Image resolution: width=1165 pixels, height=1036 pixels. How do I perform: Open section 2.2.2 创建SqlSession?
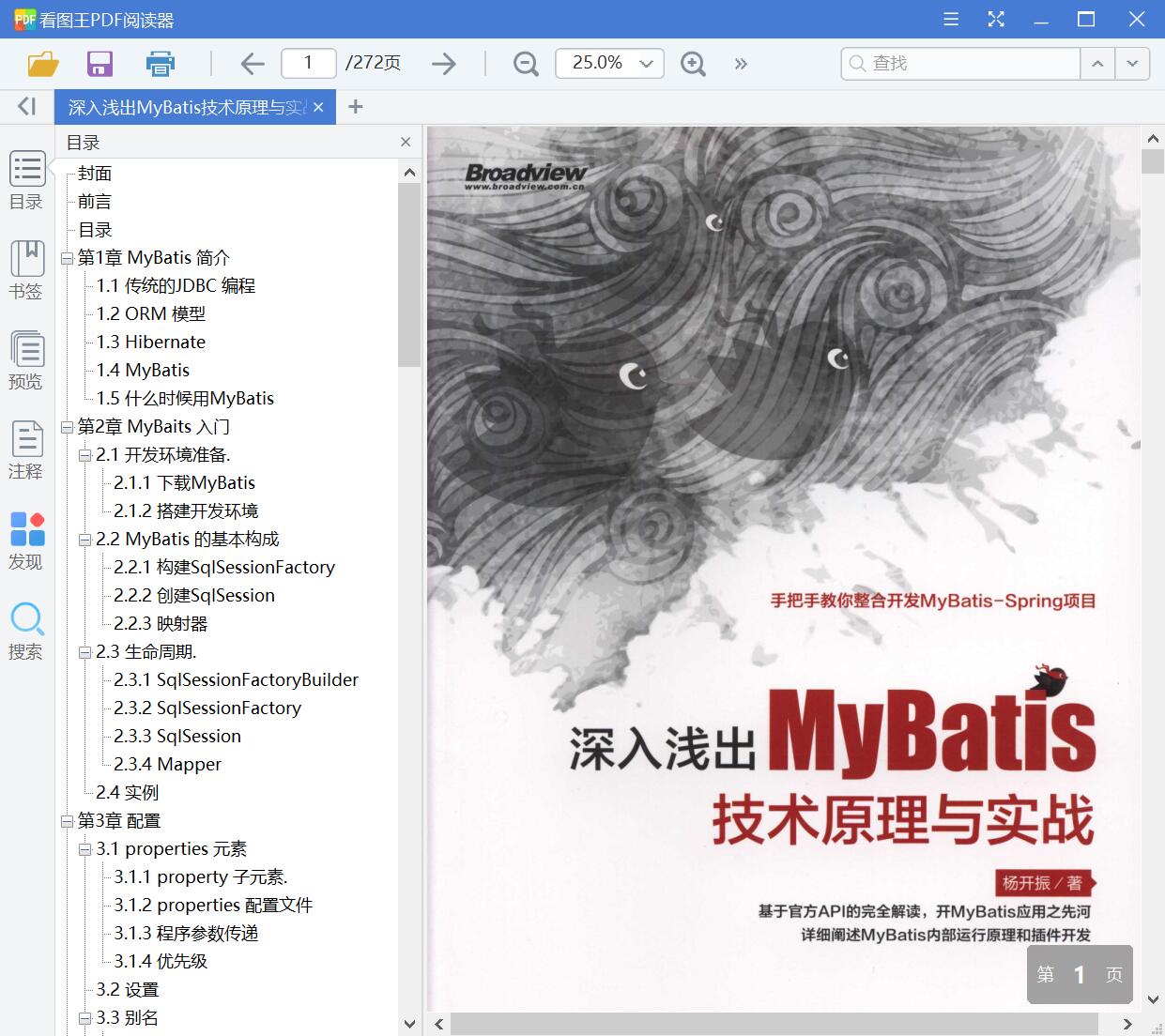(x=194, y=596)
